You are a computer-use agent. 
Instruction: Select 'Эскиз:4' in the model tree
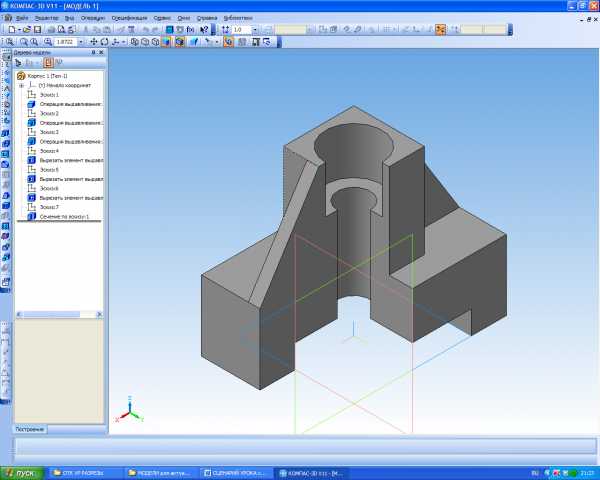coord(52,151)
